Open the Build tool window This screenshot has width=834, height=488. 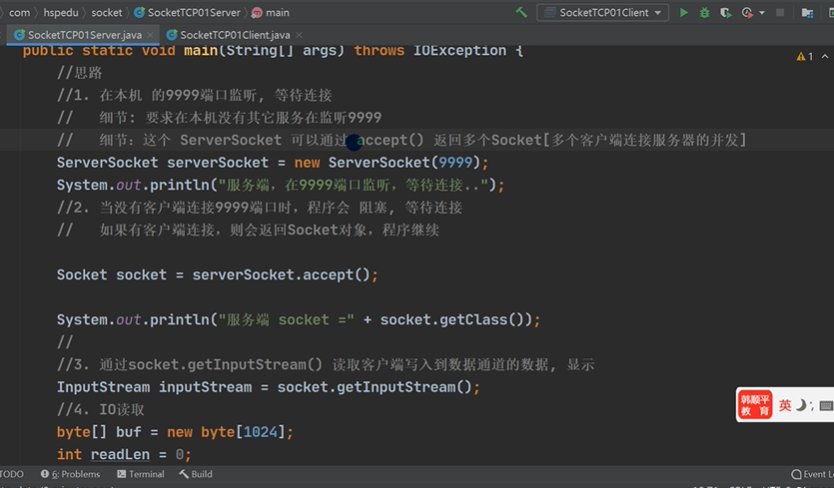pos(196,474)
